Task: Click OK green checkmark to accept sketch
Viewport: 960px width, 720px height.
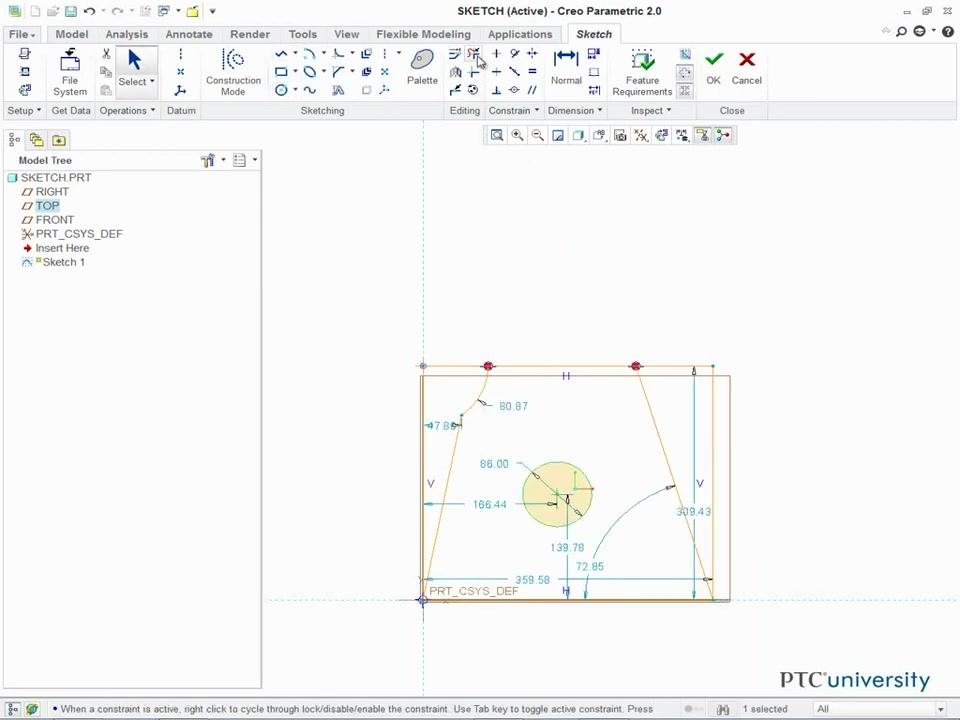Action: [x=713, y=67]
